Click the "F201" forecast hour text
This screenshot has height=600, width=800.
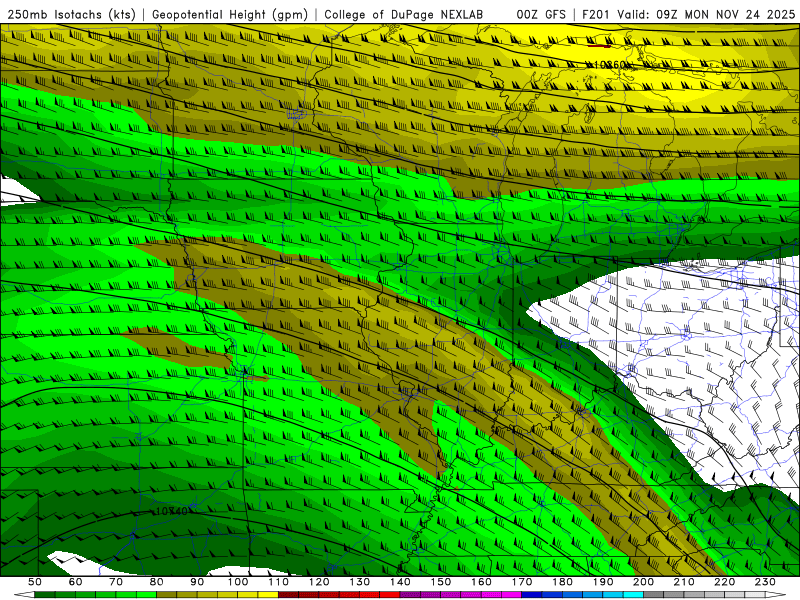[597, 15]
